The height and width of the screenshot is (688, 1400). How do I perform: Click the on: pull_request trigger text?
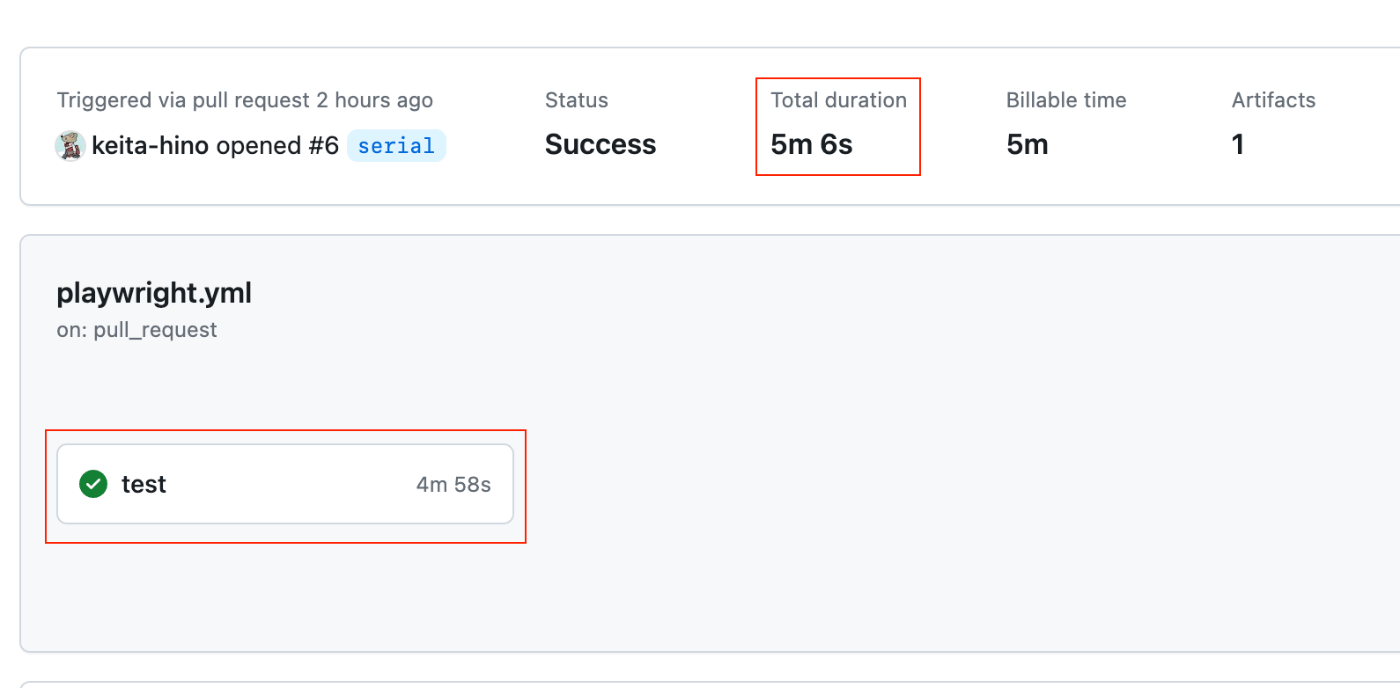point(137,330)
